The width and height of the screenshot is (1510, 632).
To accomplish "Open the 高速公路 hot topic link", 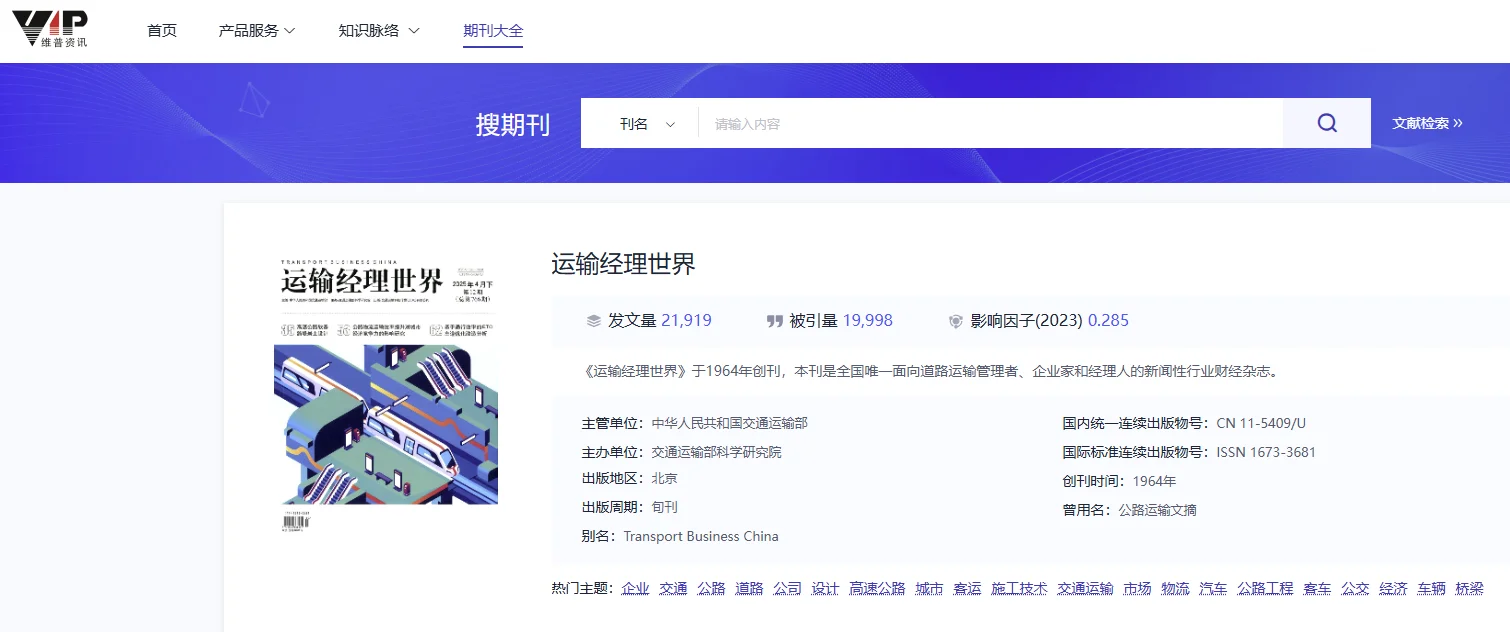I will pyautogui.click(x=877, y=588).
